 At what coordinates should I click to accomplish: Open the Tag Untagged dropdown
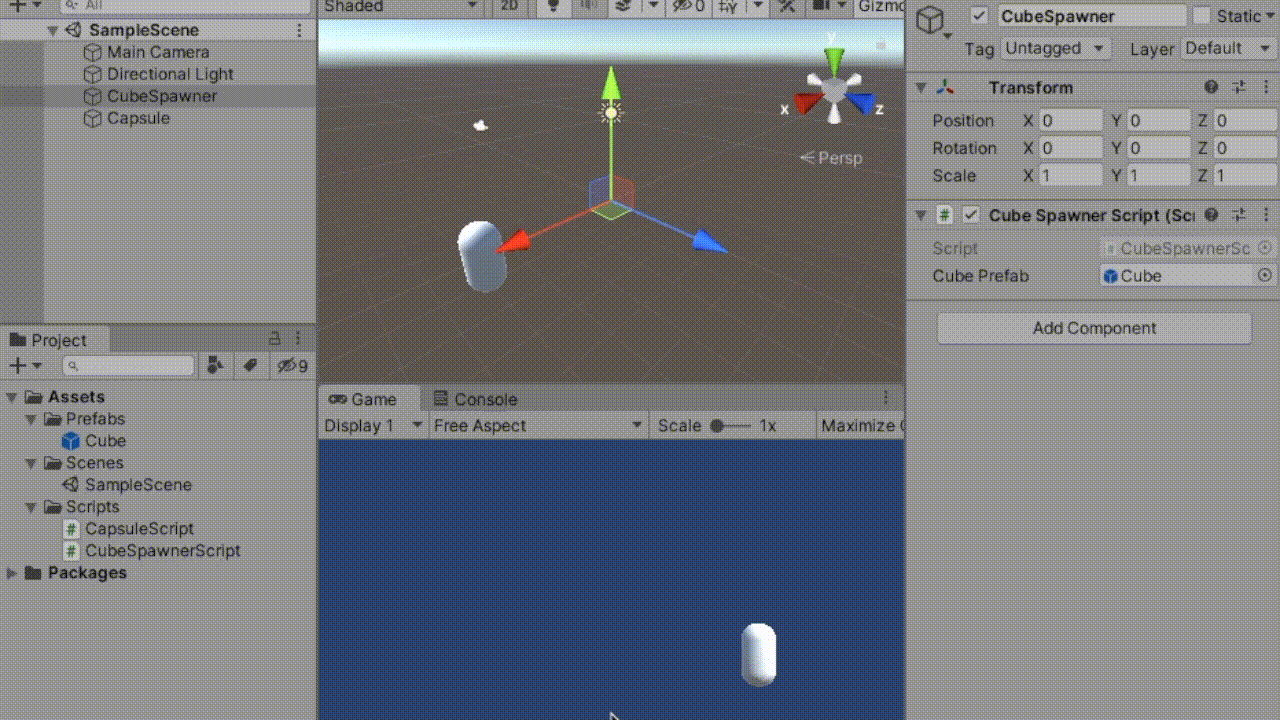[1056, 48]
